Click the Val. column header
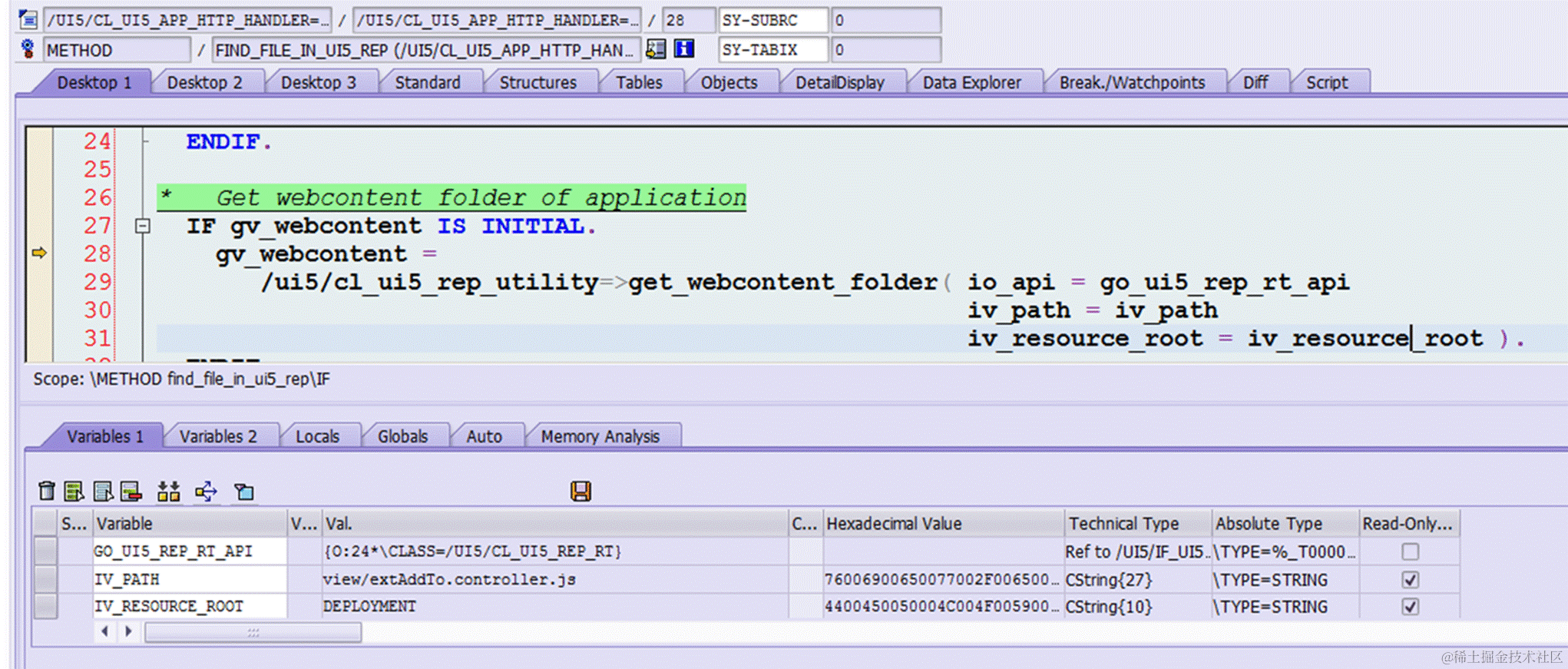 pos(555,524)
